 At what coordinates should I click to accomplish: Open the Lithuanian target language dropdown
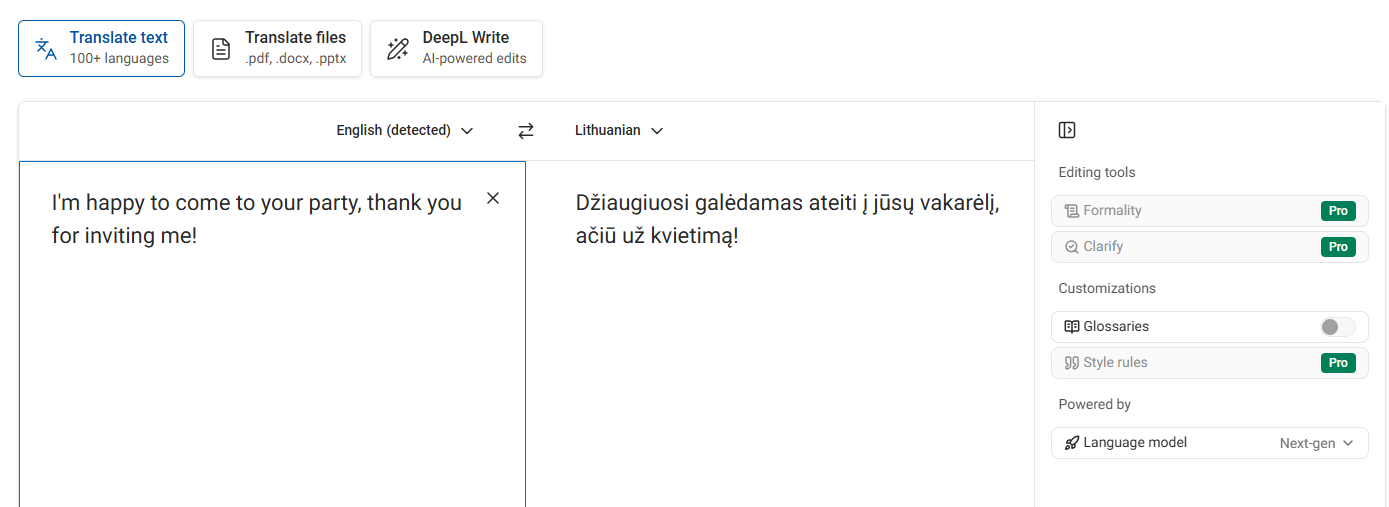(619, 130)
